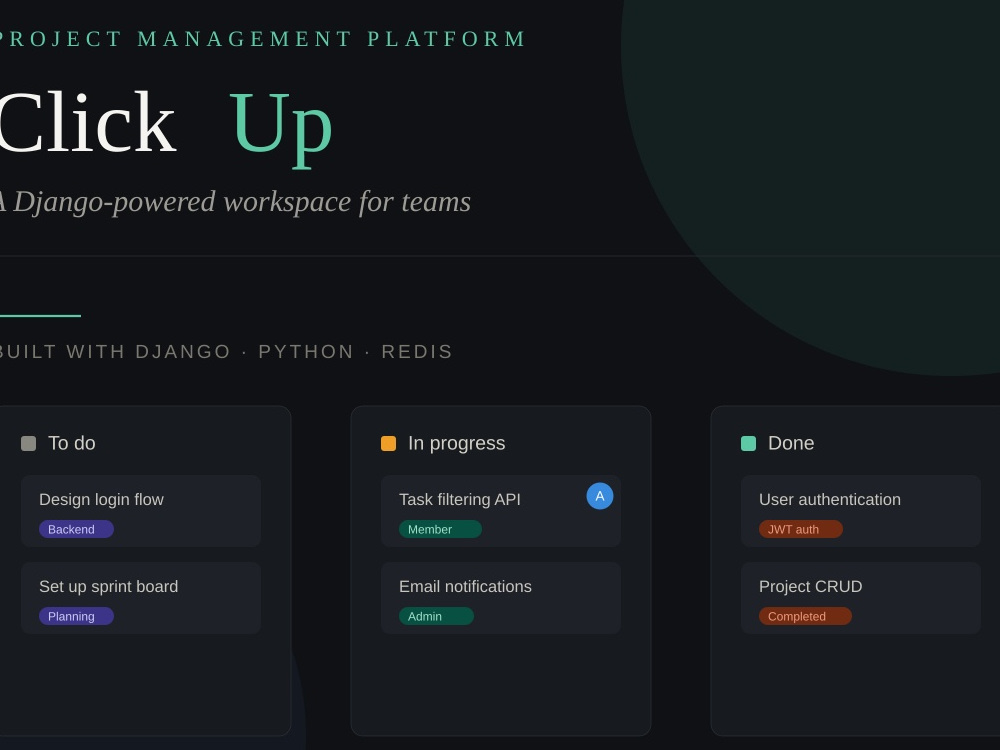This screenshot has height=750, width=1000.
Task: Click the gray To do status square
Action: [29, 443]
